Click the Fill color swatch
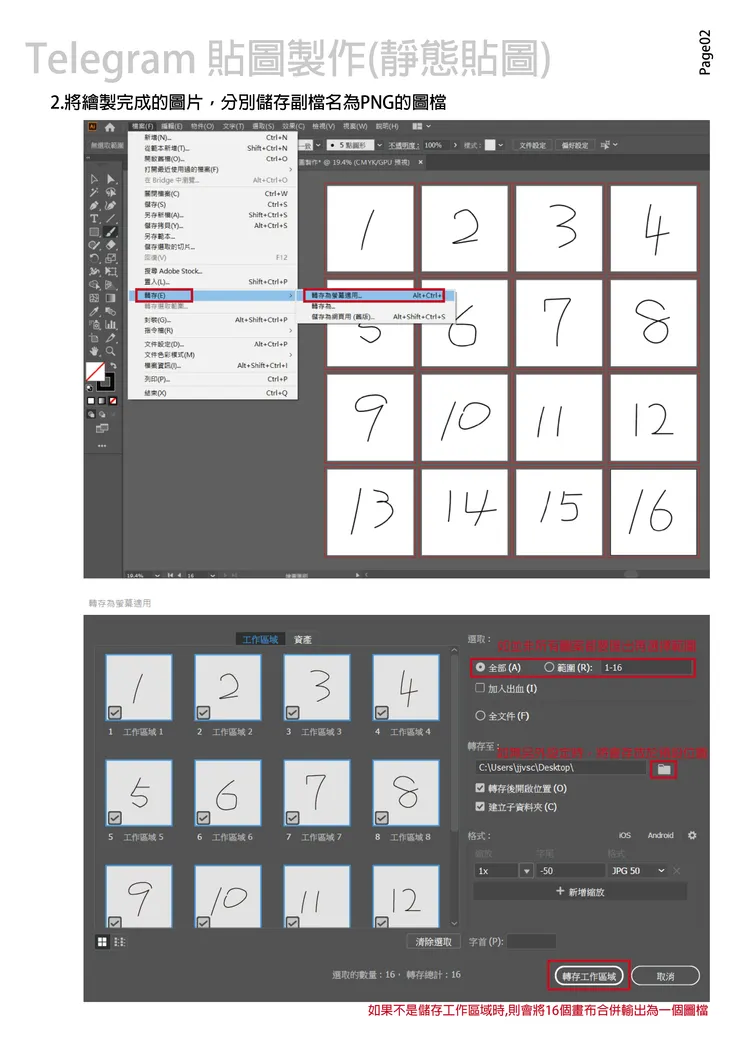 pyautogui.click(x=95, y=372)
